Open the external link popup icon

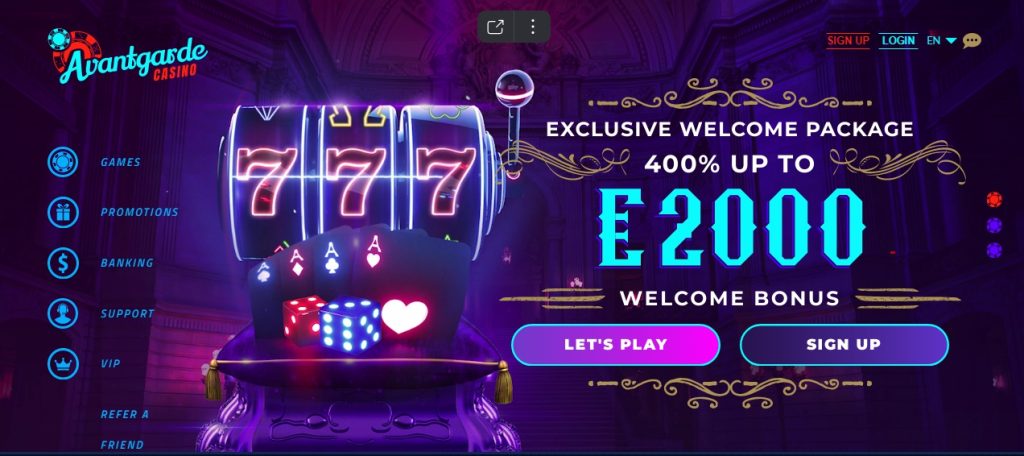click(x=496, y=27)
